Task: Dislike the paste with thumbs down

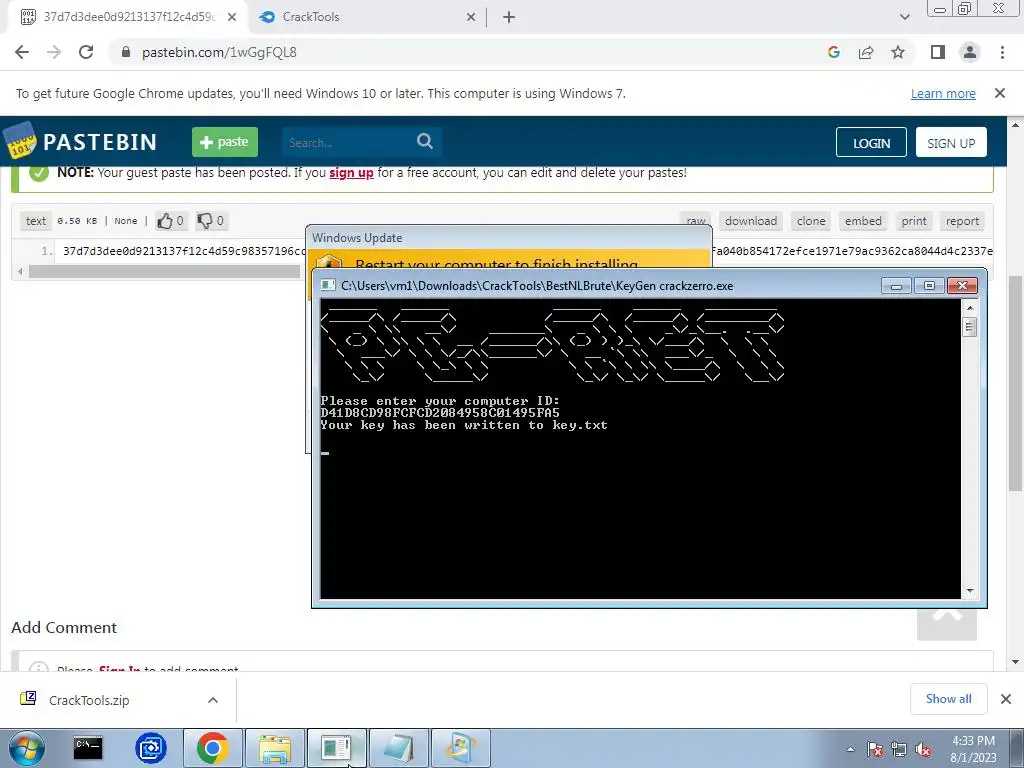Action: [x=211, y=221]
